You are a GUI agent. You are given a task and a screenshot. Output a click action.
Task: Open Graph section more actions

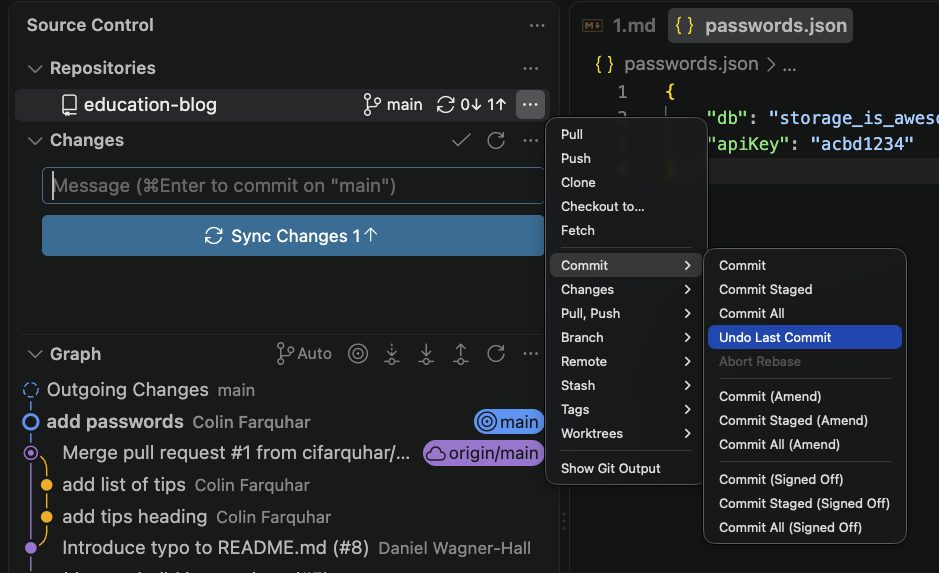[x=531, y=354]
